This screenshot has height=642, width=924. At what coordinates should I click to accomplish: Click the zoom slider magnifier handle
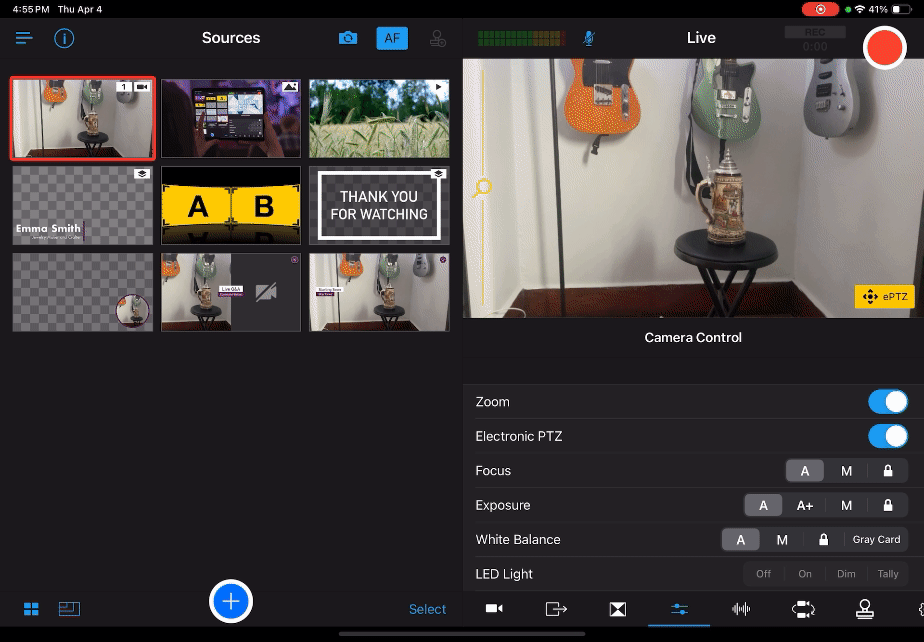tap(483, 188)
